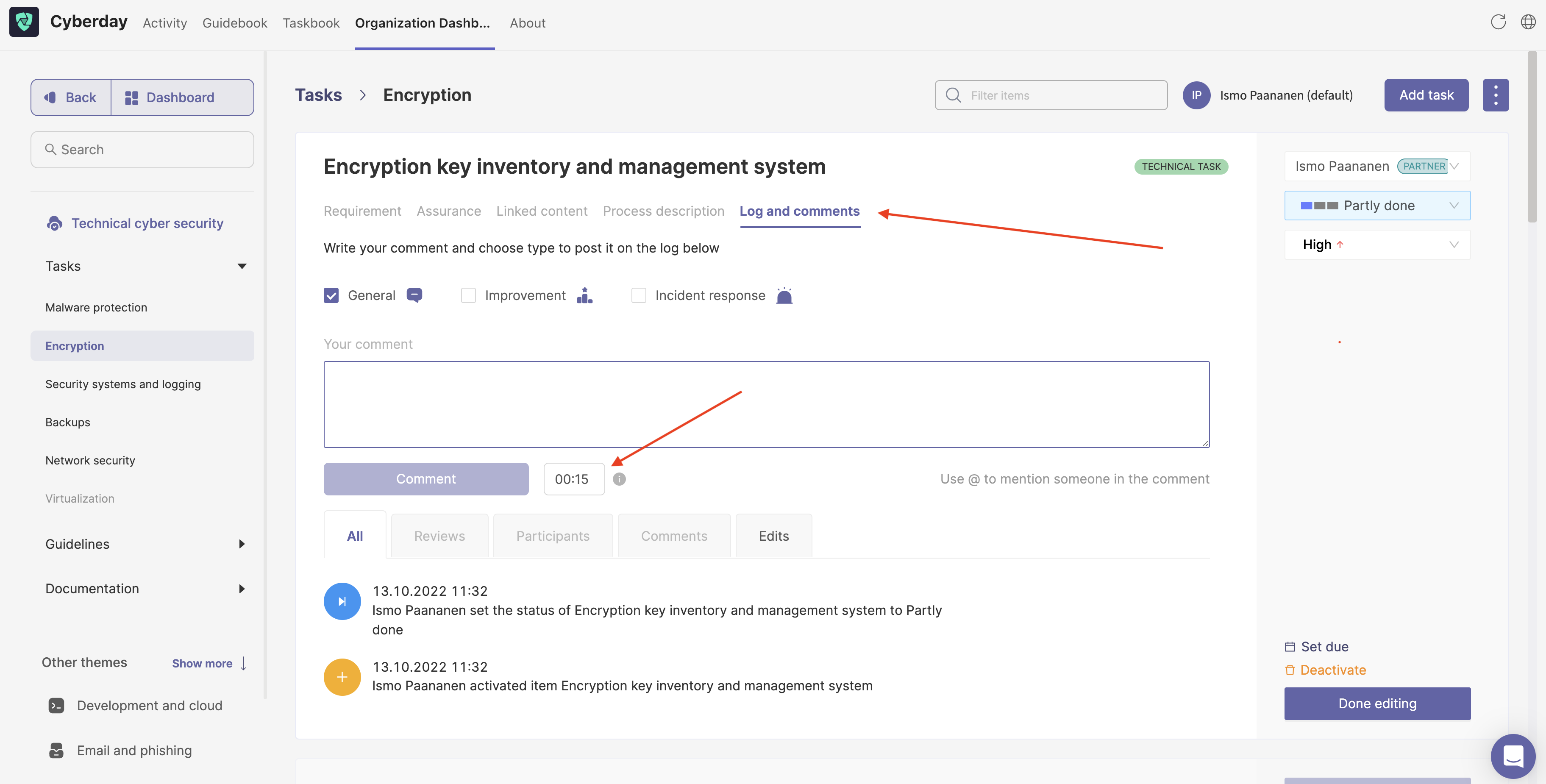The image size is (1546, 784).
Task: Open the Ismo Paananen owner dropdown
Action: [1377, 166]
